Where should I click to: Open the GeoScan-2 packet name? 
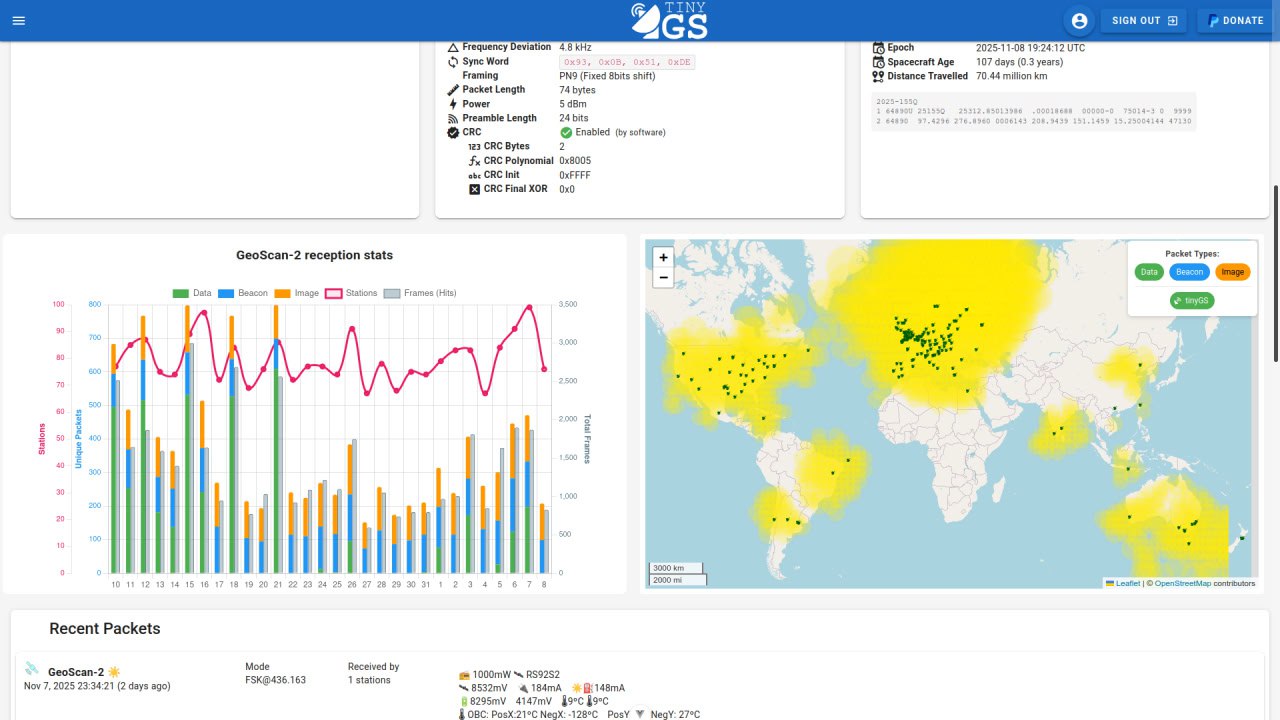point(76,672)
